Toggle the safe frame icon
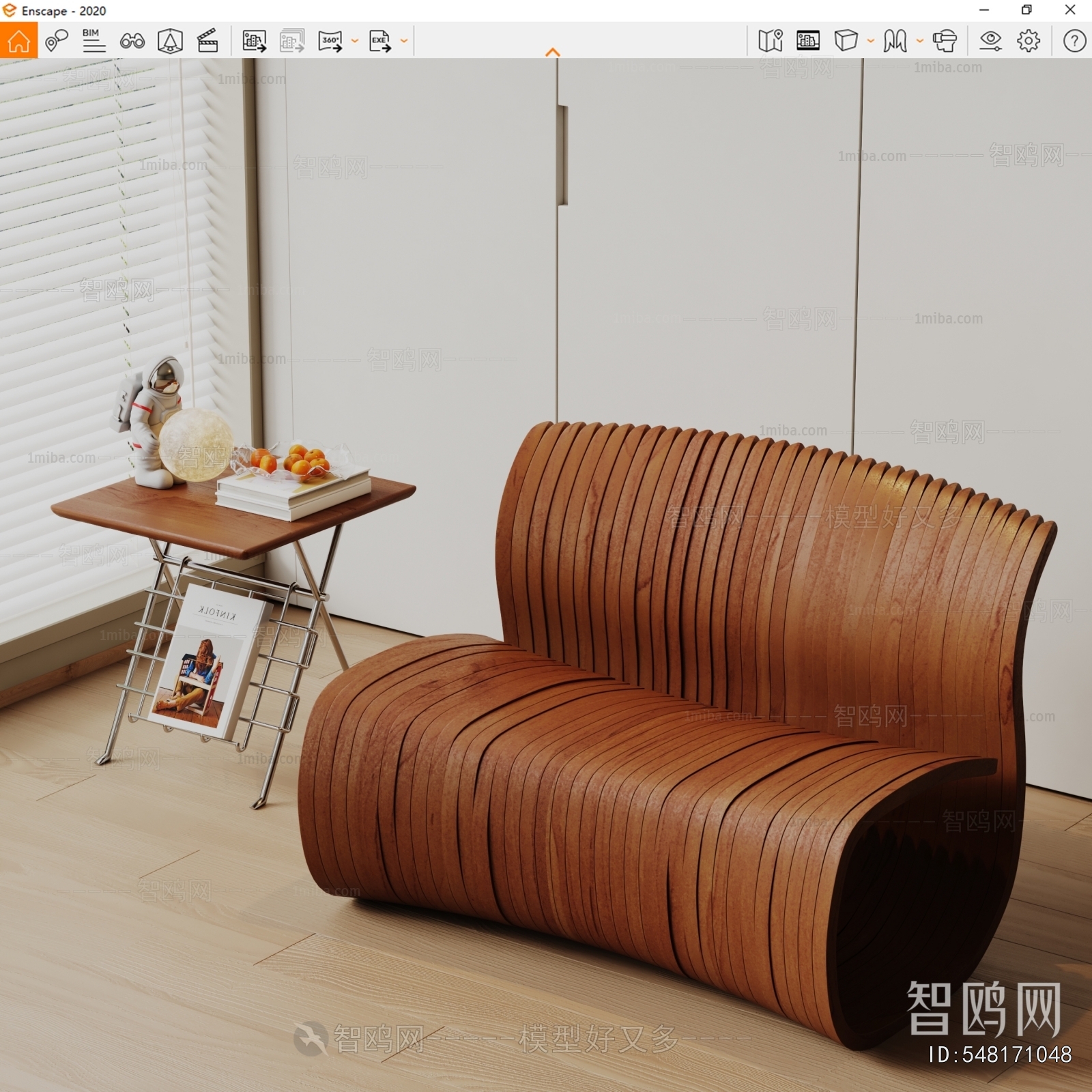 pyautogui.click(x=808, y=41)
